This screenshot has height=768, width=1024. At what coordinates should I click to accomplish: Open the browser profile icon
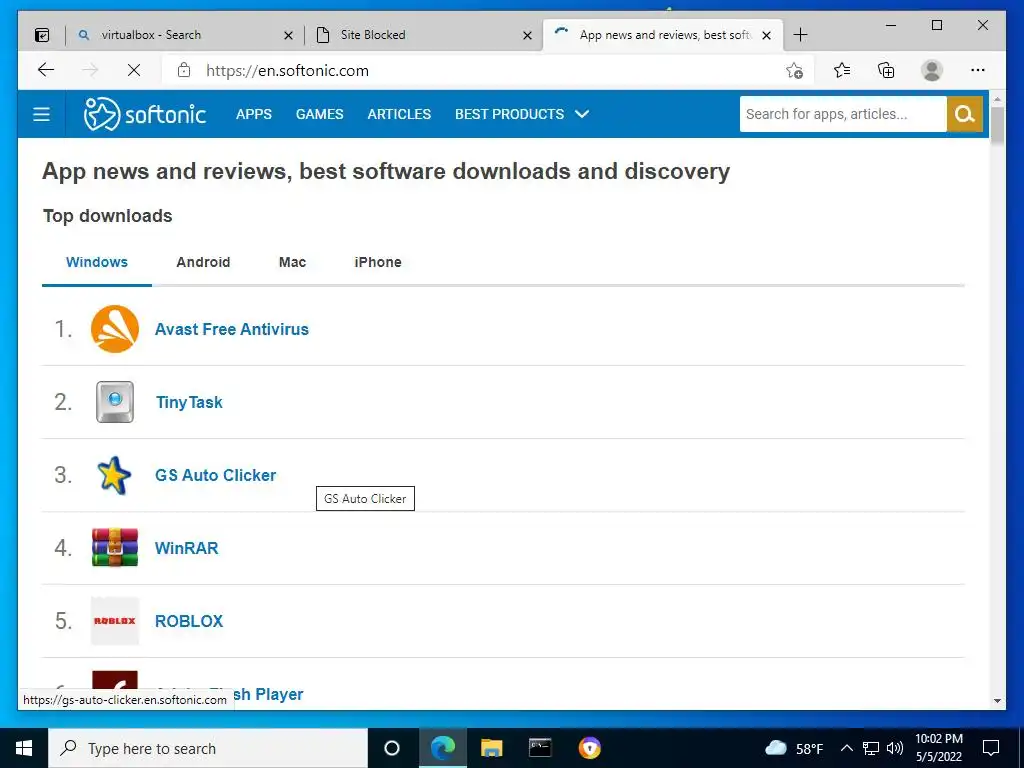(x=932, y=70)
